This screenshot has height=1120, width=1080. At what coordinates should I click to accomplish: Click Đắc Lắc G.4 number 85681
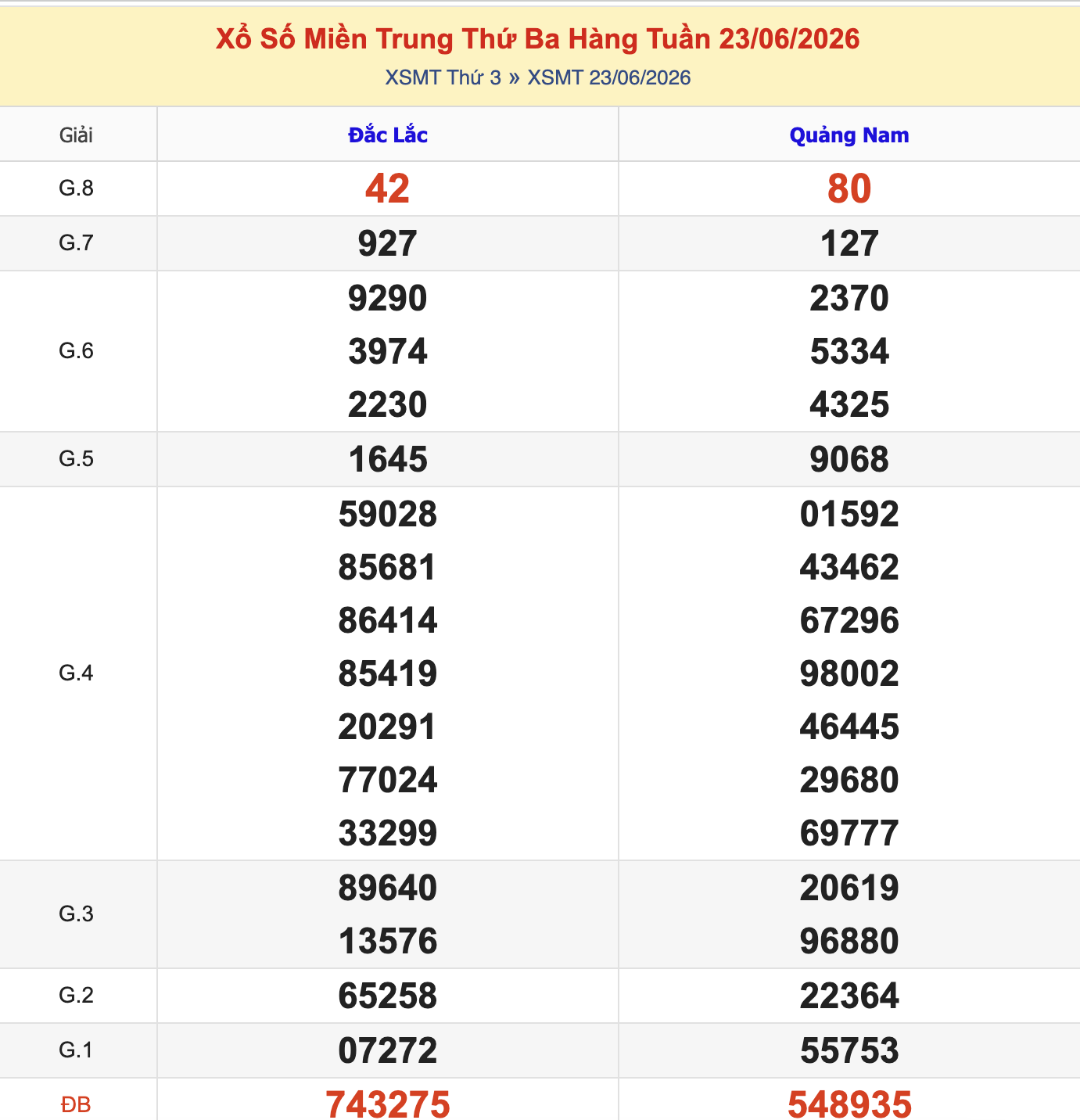[388, 567]
